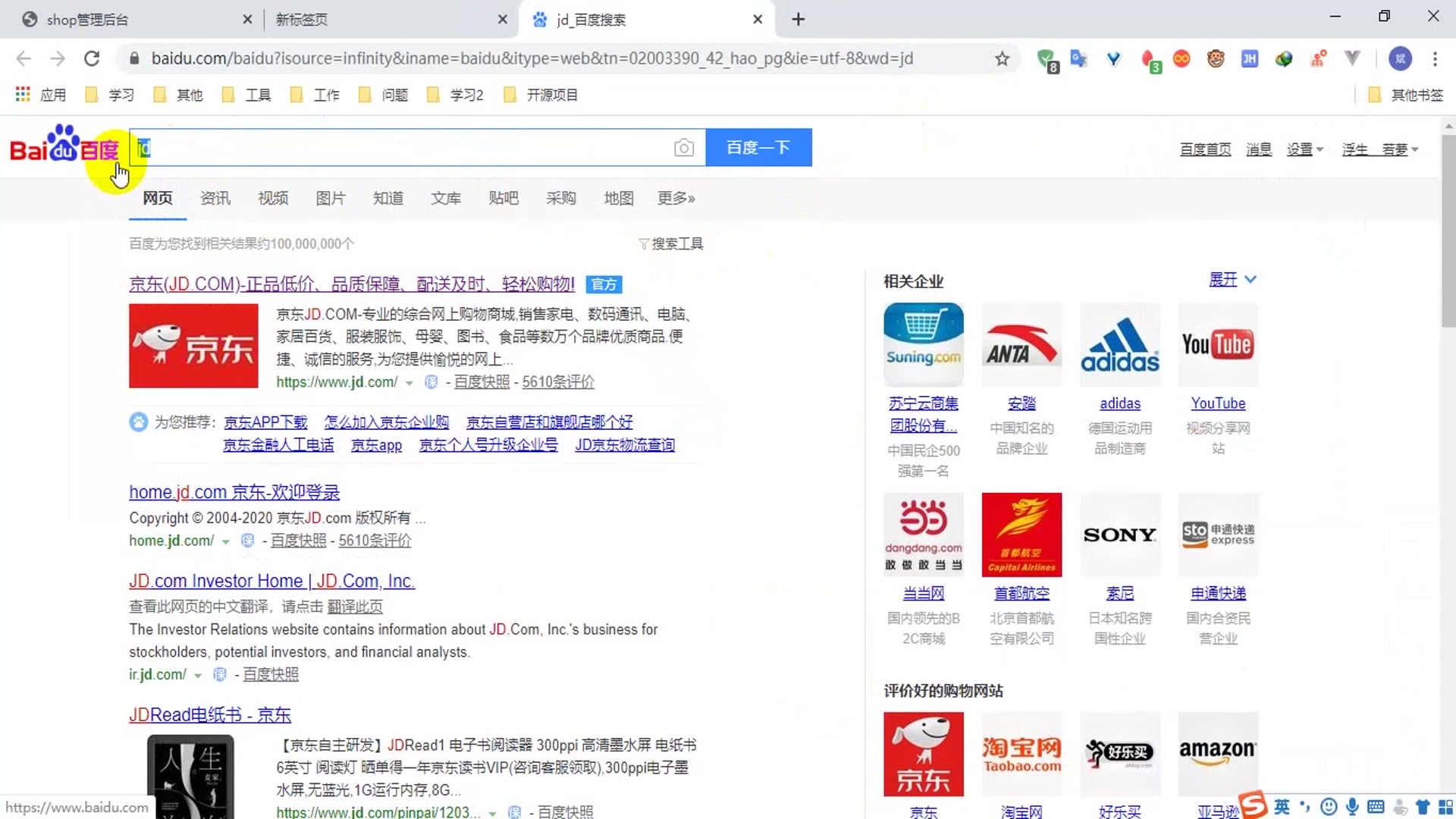
Task: Click the microphone icon in input toolbar
Action: [x=1351, y=807]
